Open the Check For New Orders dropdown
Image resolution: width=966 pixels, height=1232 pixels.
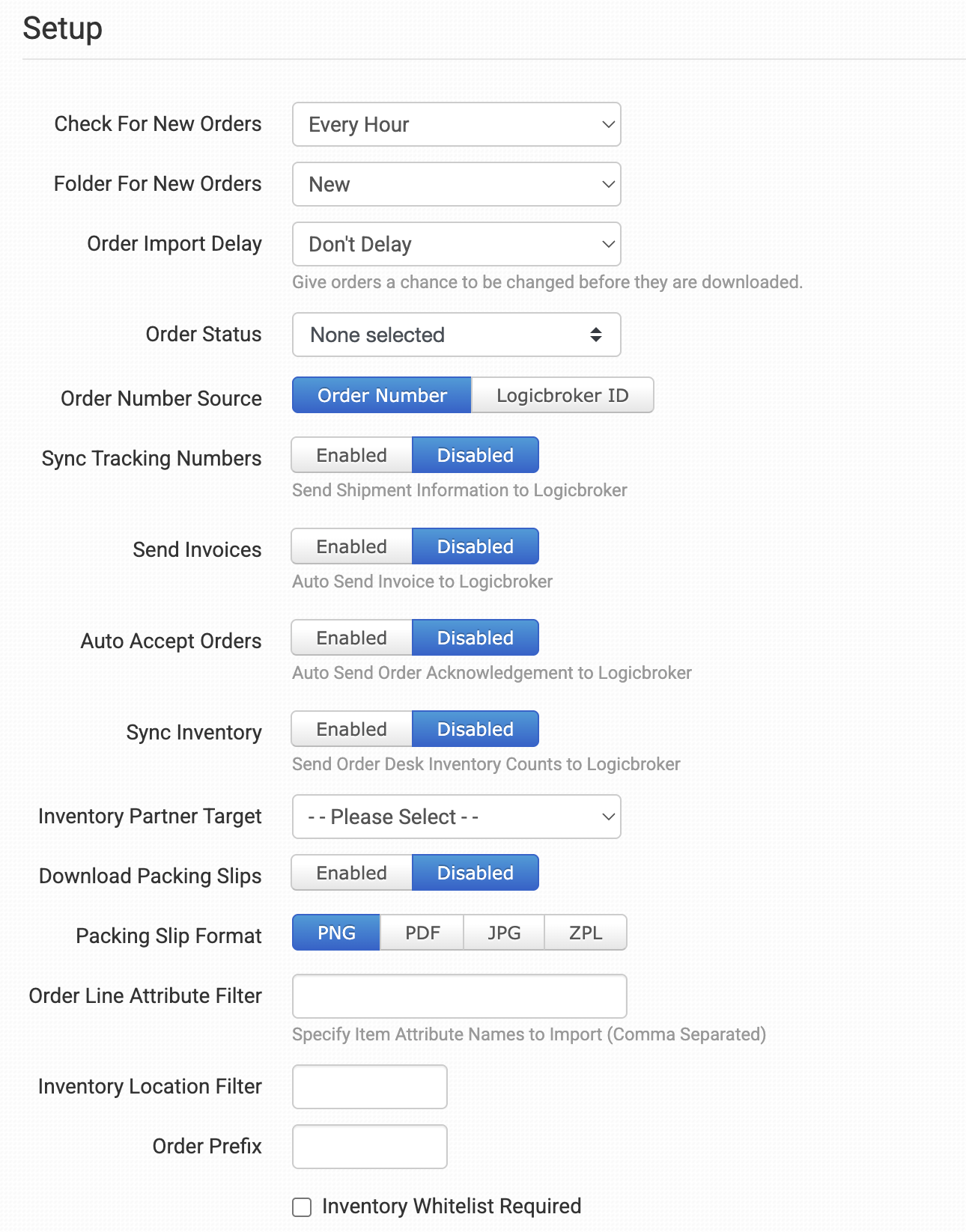click(456, 124)
